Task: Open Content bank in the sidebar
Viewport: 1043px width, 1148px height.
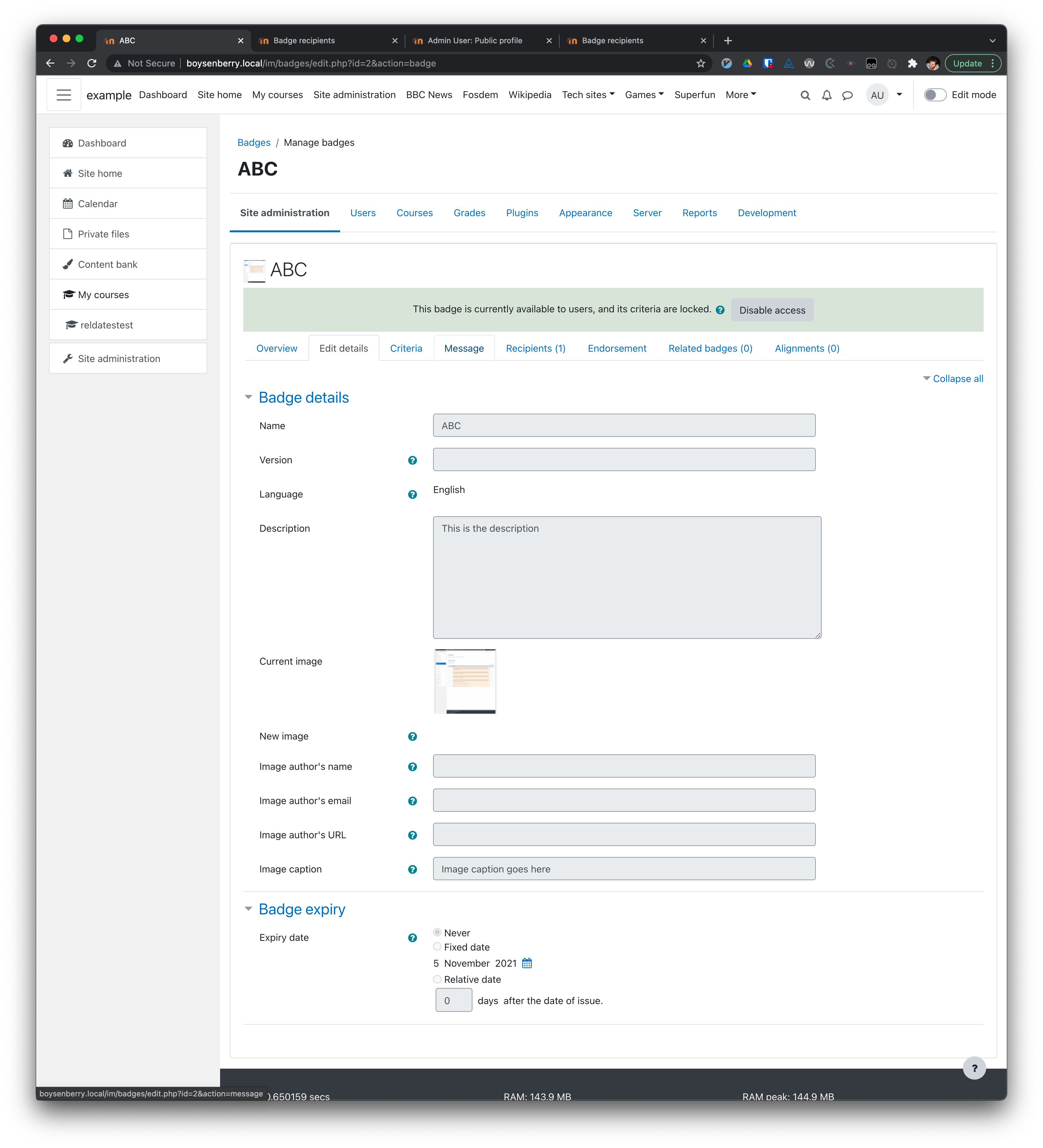Action: pyautogui.click(x=128, y=264)
